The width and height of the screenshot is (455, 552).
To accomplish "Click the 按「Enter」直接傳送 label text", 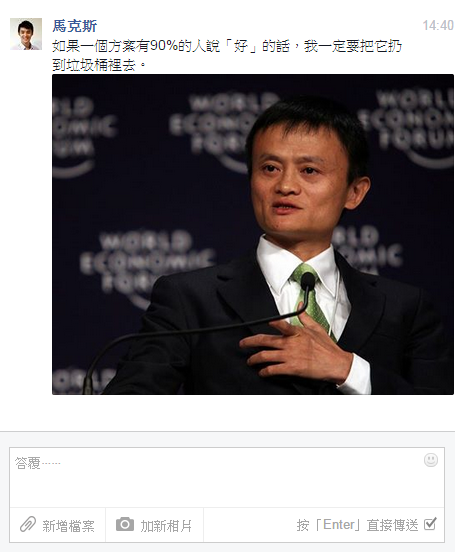I will (357, 525).
